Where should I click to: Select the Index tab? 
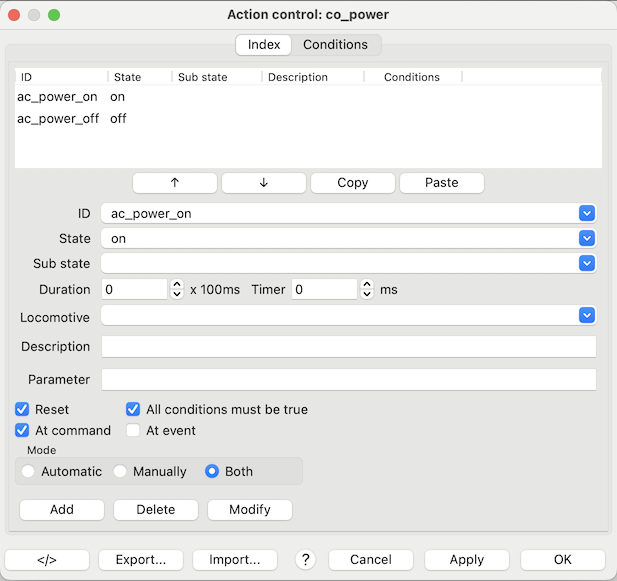point(264,45)
